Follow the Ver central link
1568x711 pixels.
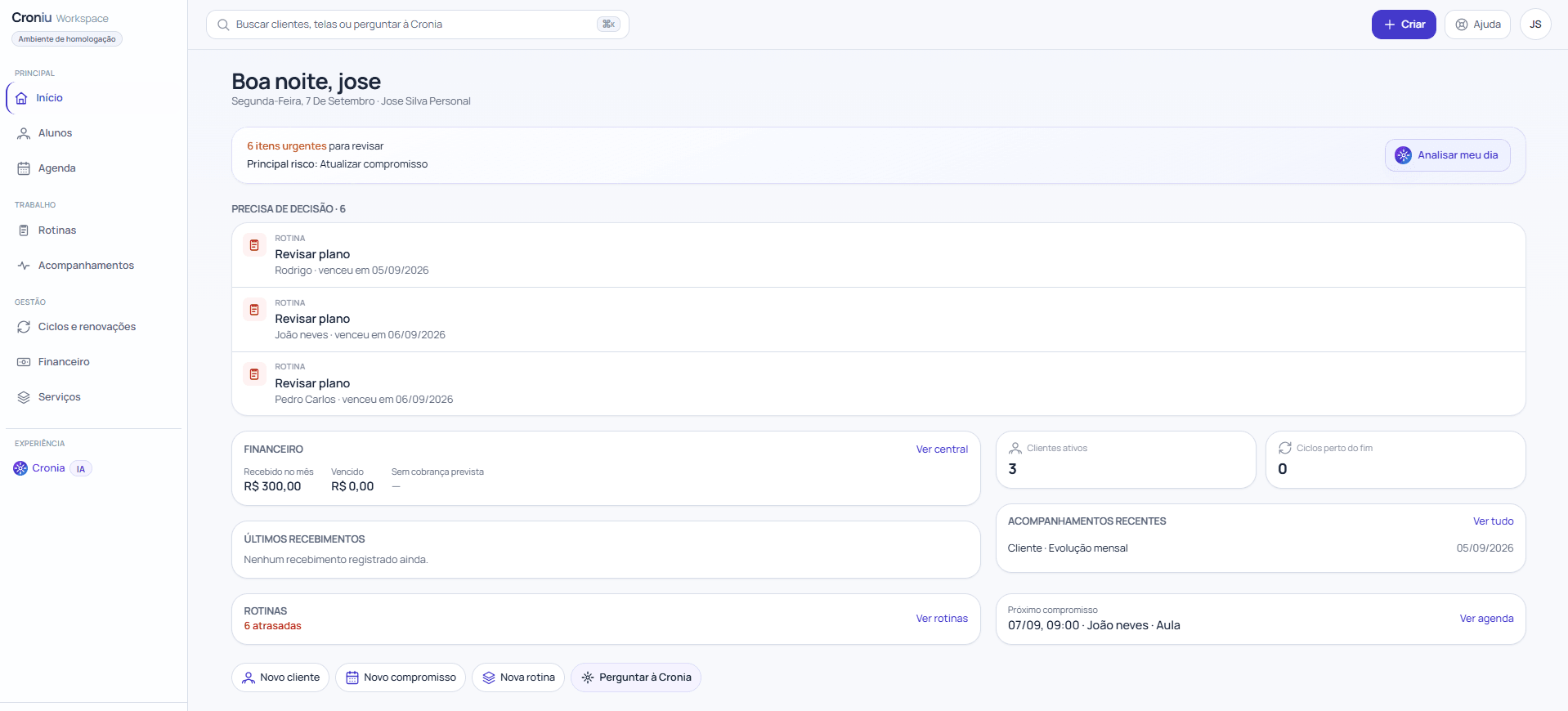[942, 449]
